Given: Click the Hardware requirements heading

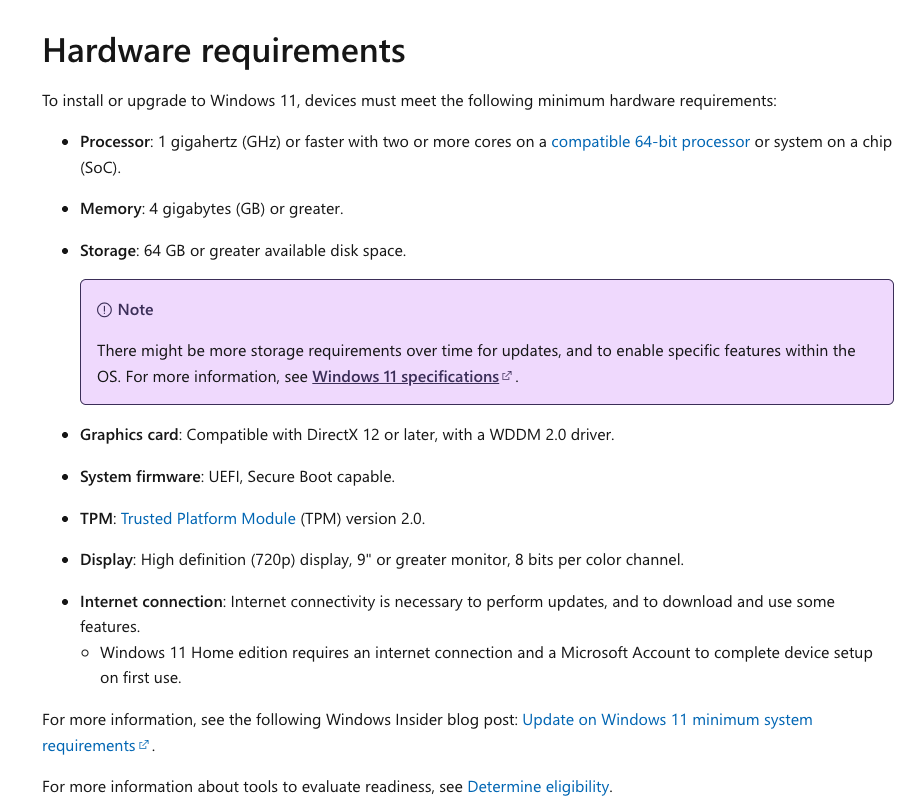Looking at the screenshot, I should click(224, 51).
